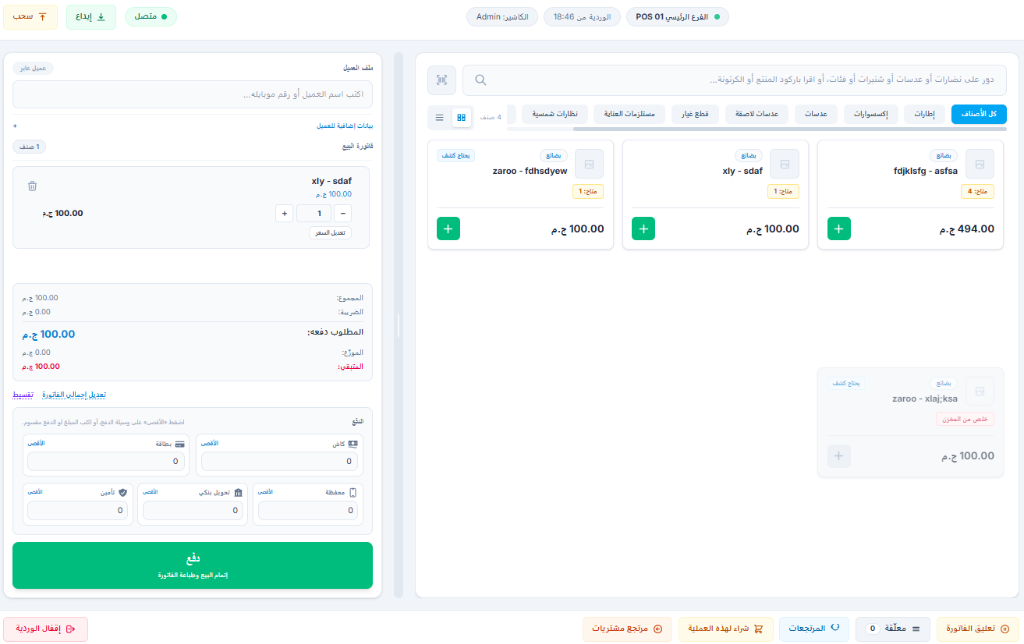
Task: Select the قطع غيار category tab
Action: point(695,114)
